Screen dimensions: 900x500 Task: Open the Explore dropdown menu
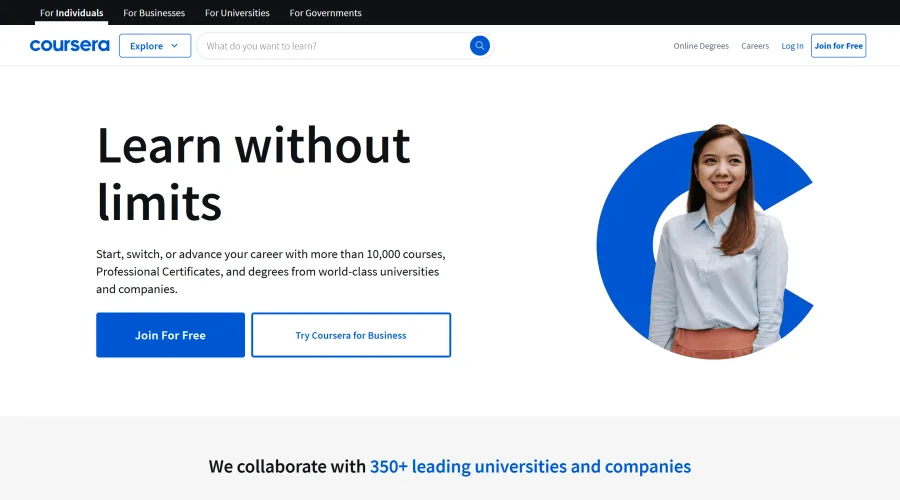click(x=155, y=46)
